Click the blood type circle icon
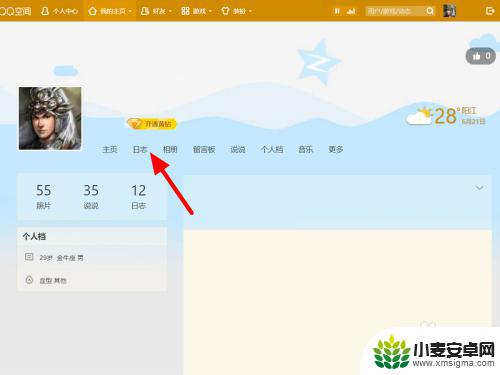 coord(29,280)
